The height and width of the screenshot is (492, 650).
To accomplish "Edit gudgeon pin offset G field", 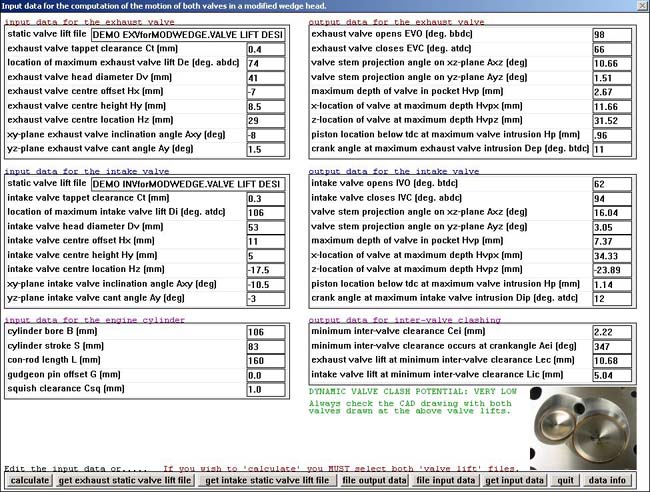I will (266, 375).
